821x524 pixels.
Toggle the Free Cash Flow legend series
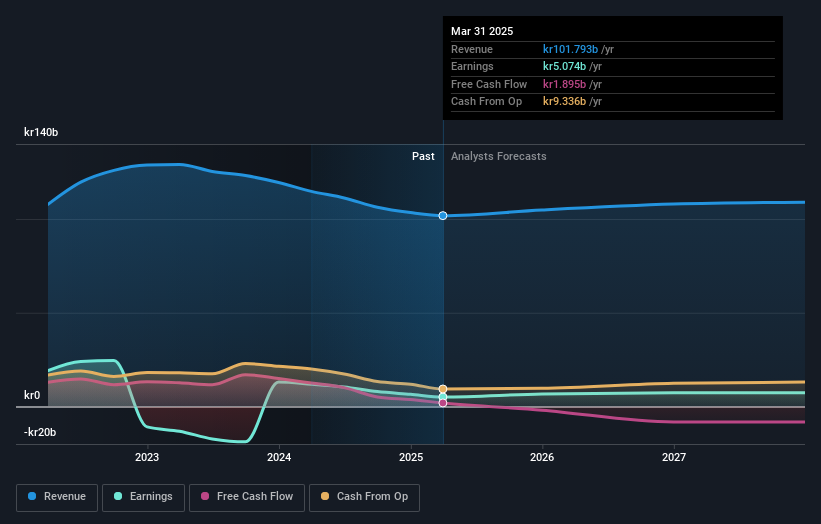tap(247, 497)
